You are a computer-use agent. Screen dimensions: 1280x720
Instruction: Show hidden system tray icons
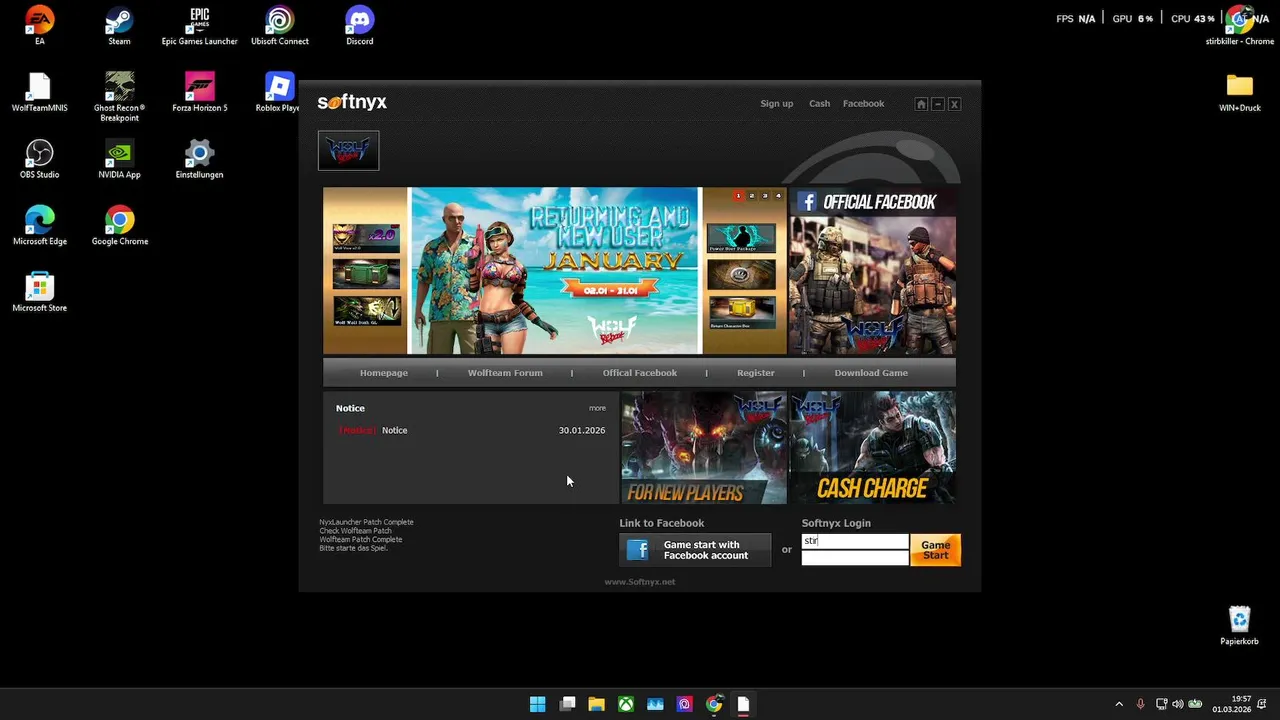[x=1119, y=704]
